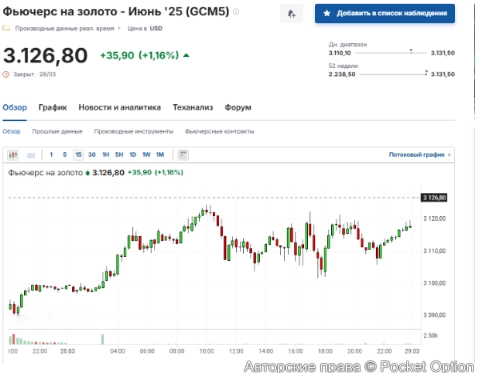479x373 pixels.
Task: Set chart interval to 1H
Action: (x=106, y=155)
